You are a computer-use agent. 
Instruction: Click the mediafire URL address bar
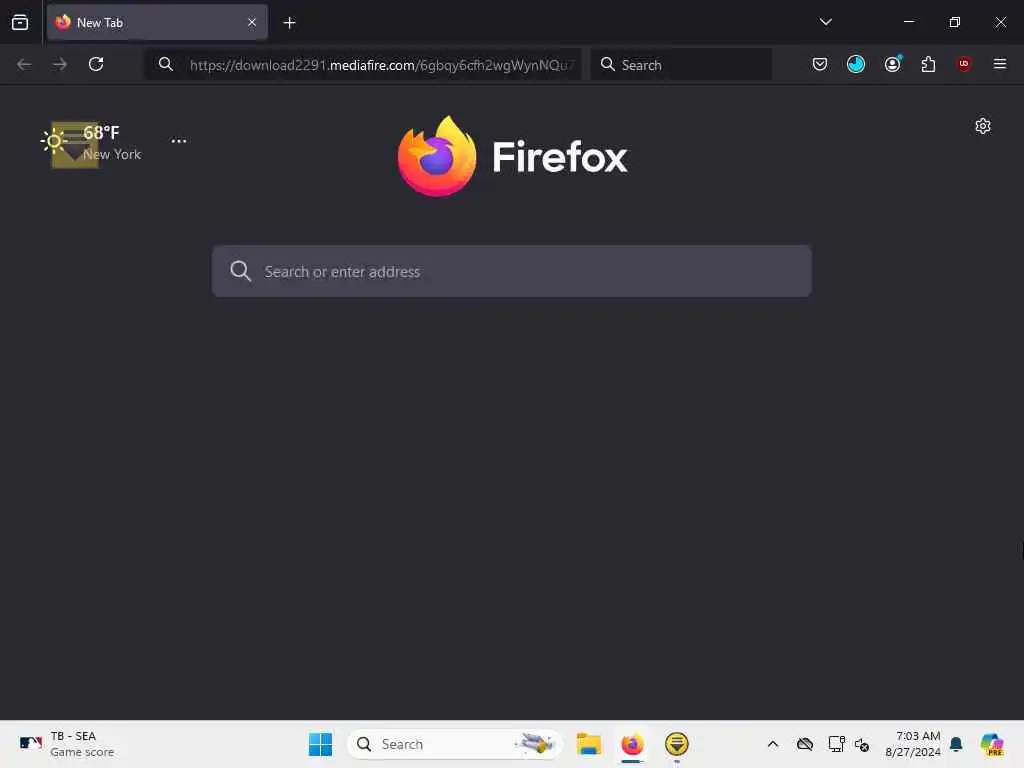[363, 65]
